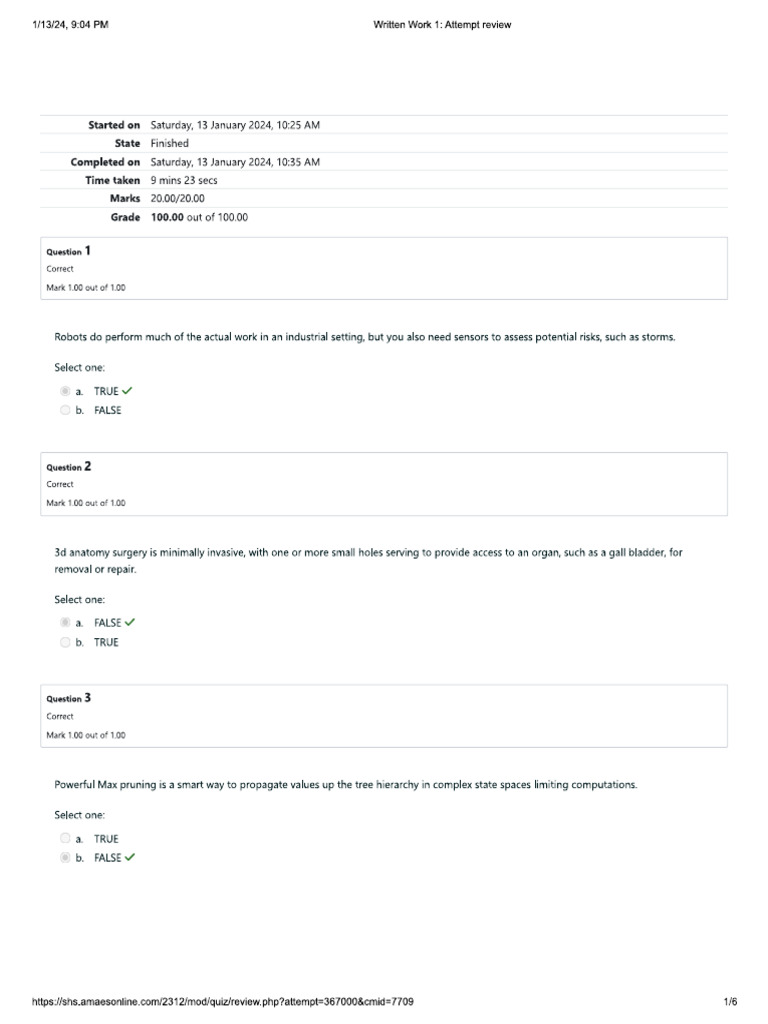Click green checkmark beside Question 3's FALSE answer

click(131, 857)
